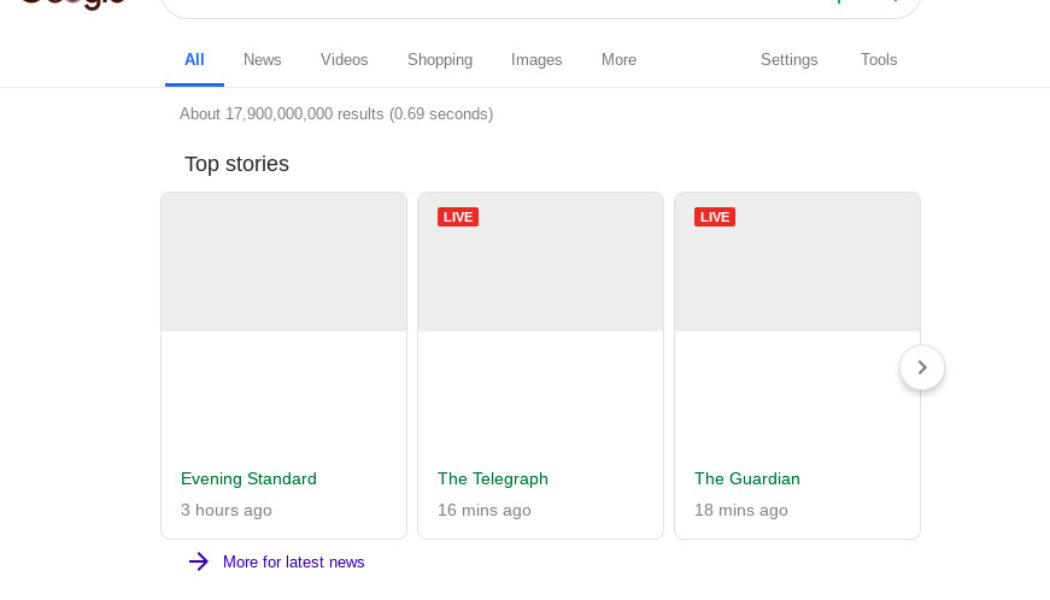Screen dimensions: 1050x600
Task: Click the next arrow on Top stories carousel
Action: (921, 368)
